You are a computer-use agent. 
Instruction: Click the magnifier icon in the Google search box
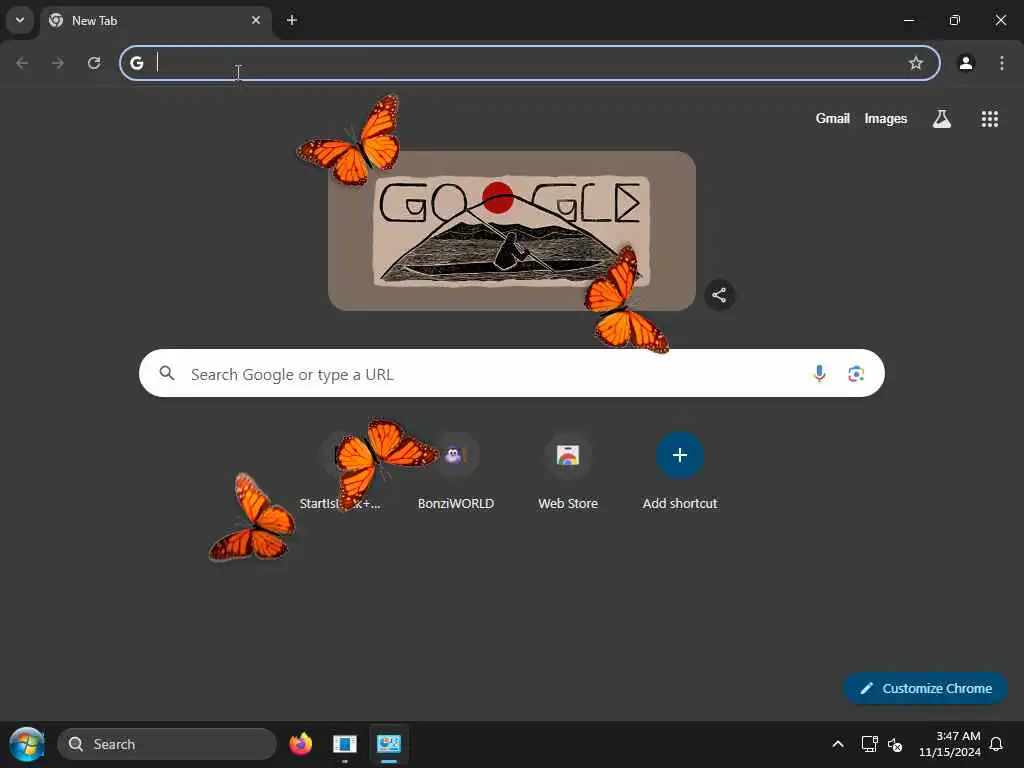click(167, 373)
